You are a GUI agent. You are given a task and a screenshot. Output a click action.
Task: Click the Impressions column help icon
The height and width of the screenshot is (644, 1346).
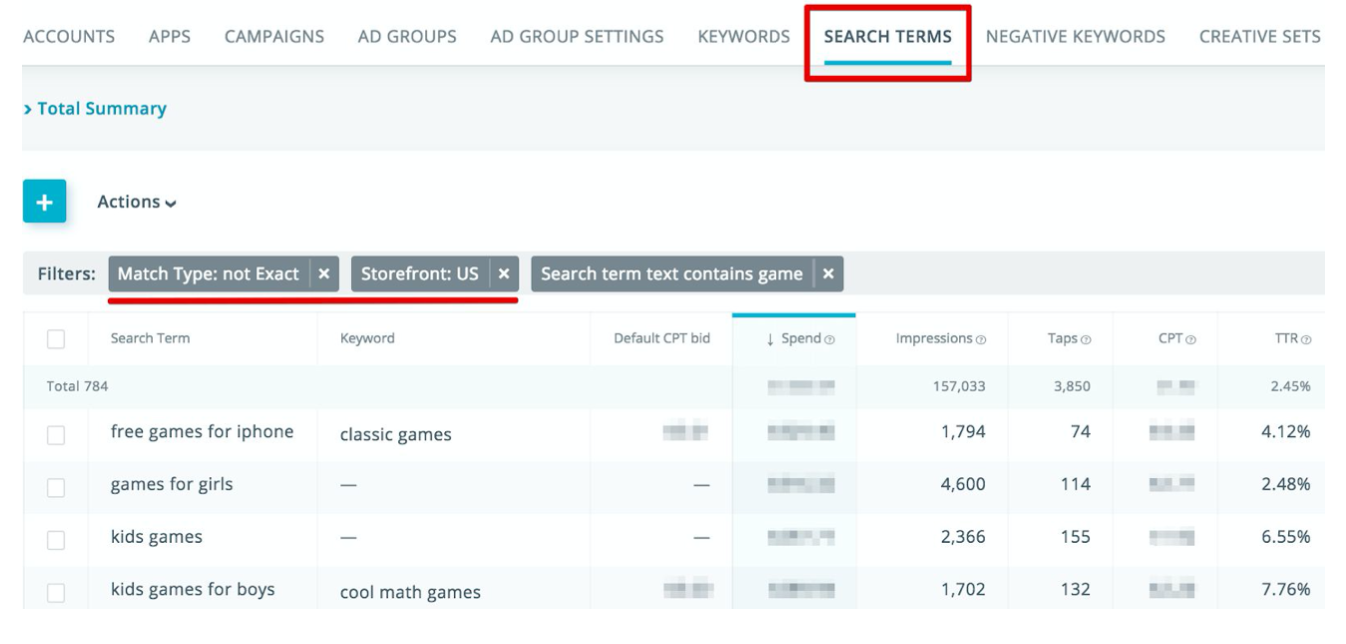point(981,340)
